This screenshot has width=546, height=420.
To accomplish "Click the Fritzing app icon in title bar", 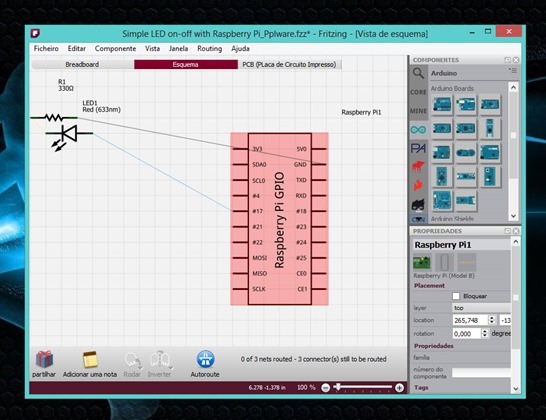I will pos(35,33).
